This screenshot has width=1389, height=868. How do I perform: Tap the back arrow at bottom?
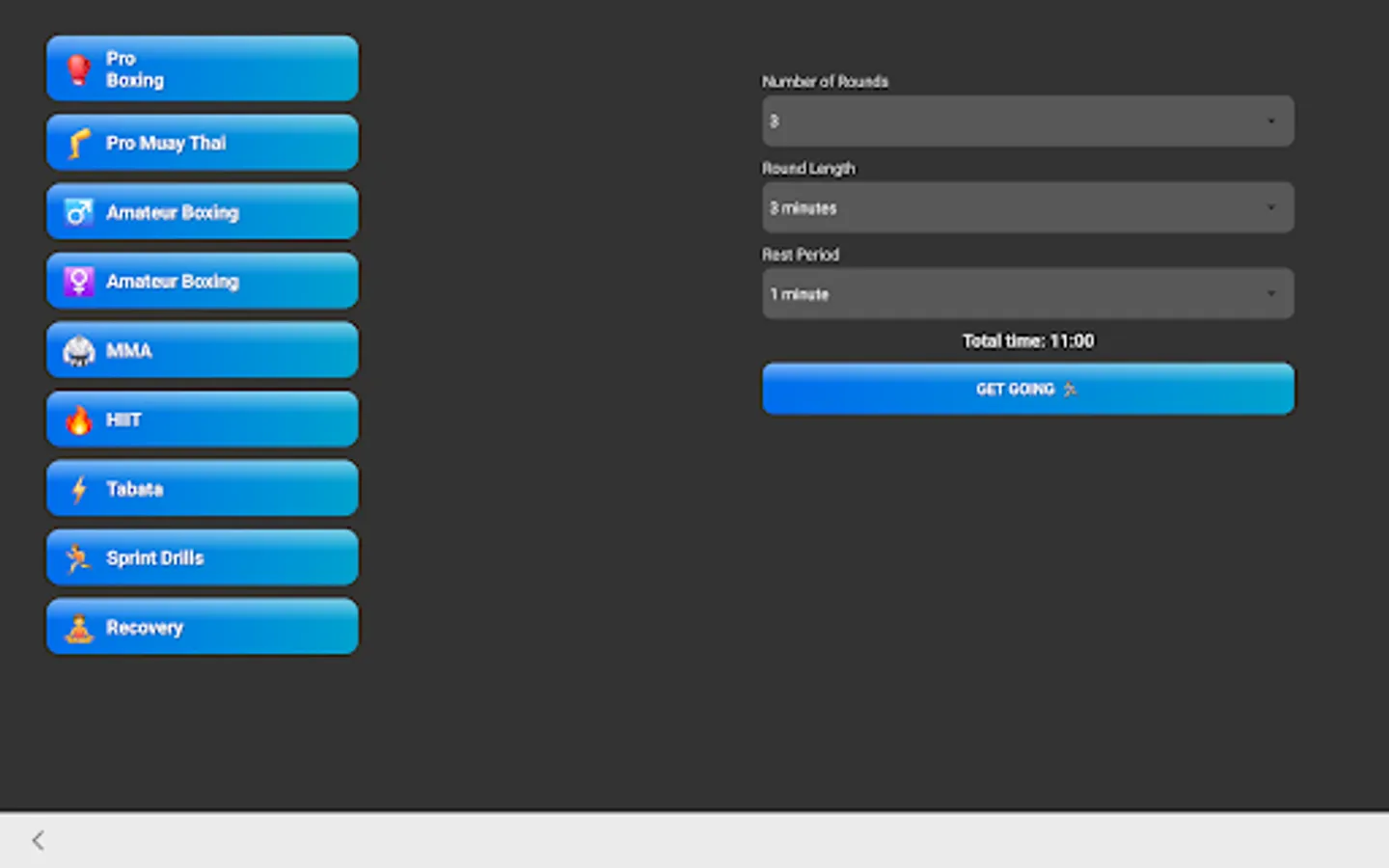[x=37, y=839]
